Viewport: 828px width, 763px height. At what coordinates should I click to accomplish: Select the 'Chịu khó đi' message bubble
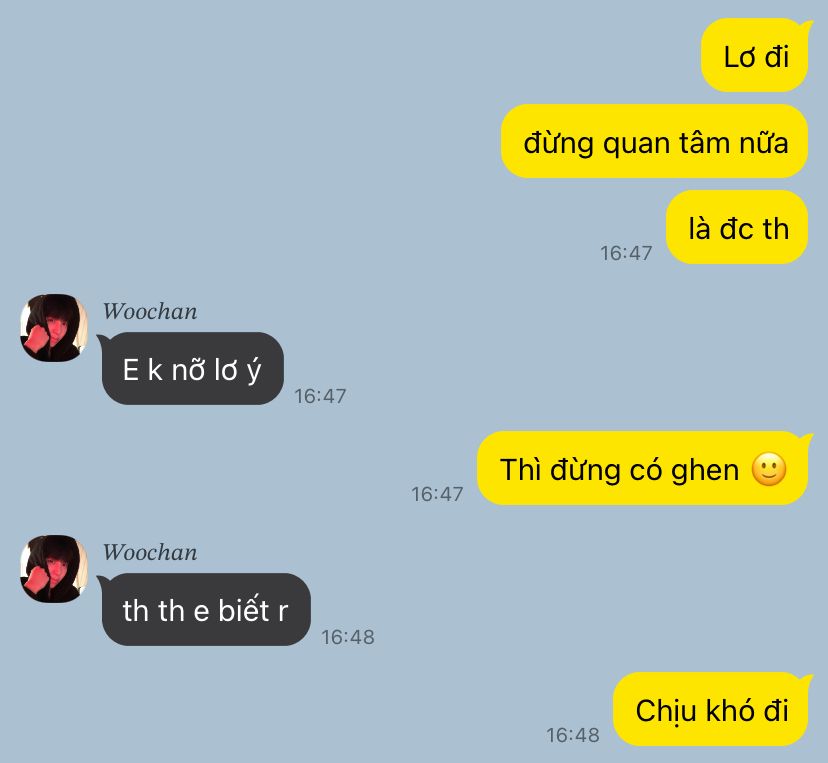(x=711, y=709)
